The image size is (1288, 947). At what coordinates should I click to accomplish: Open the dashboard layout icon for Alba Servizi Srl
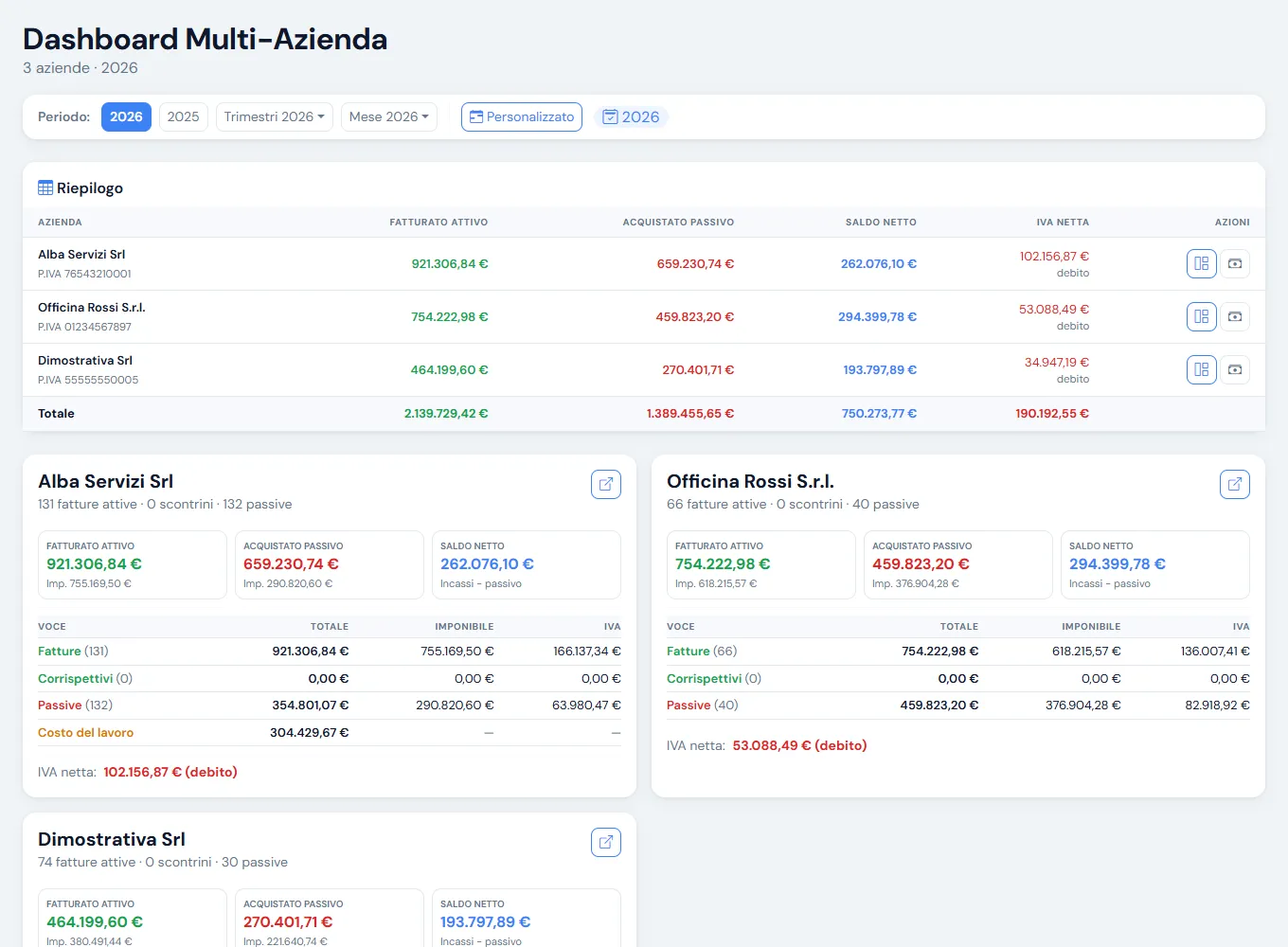[x=1202, y=263]
